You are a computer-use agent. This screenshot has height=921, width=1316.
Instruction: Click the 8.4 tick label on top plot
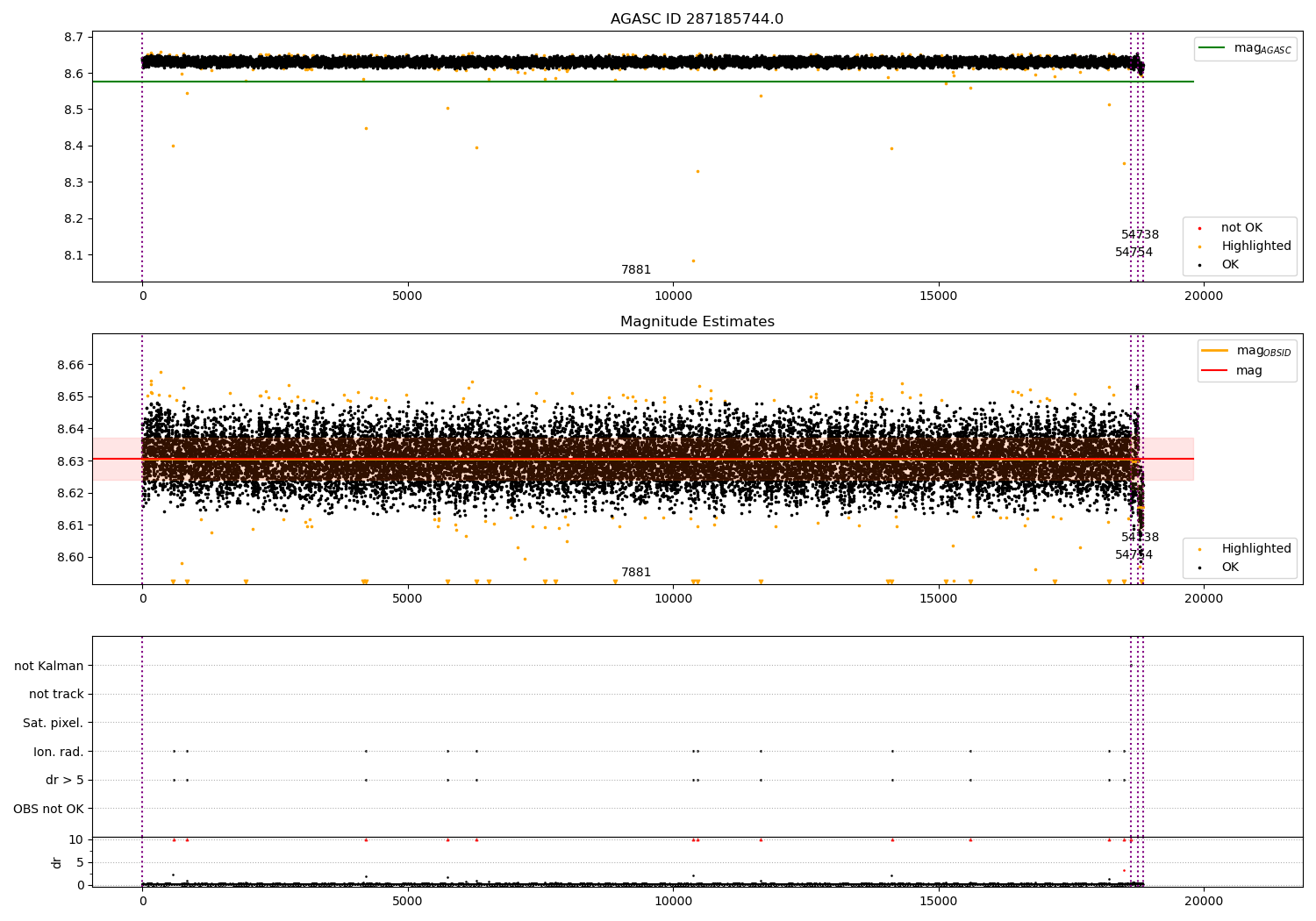(75, 146)
